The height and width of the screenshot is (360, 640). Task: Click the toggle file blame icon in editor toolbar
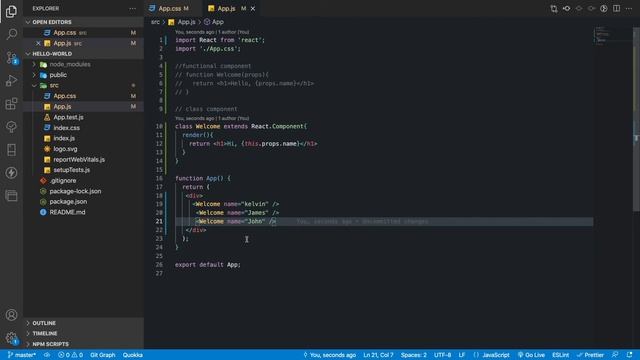tap(604, 9)
